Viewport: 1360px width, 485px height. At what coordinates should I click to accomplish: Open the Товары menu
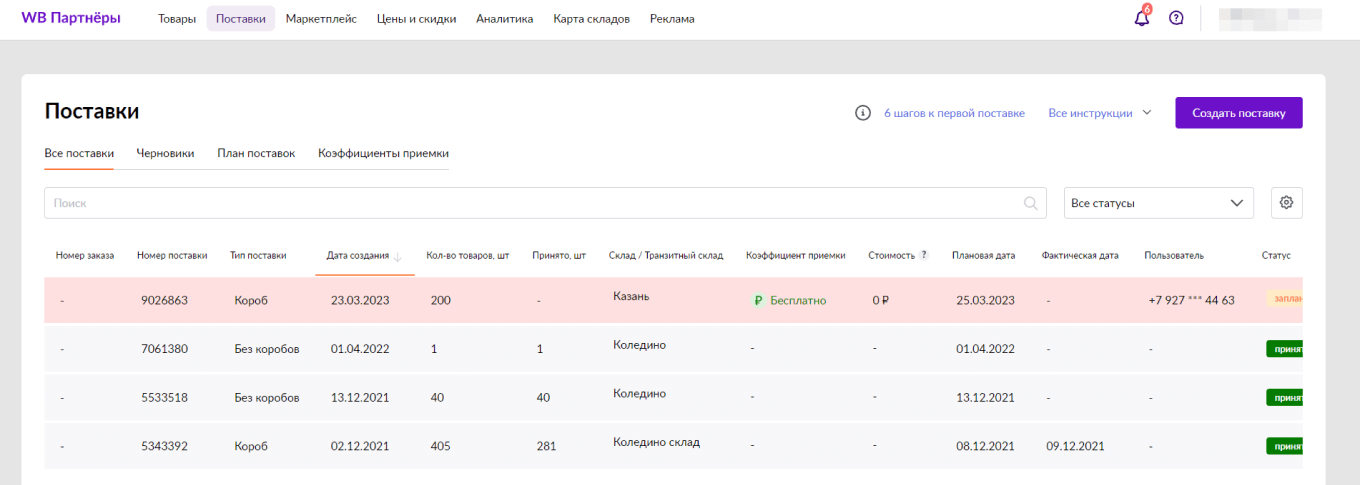177,19
